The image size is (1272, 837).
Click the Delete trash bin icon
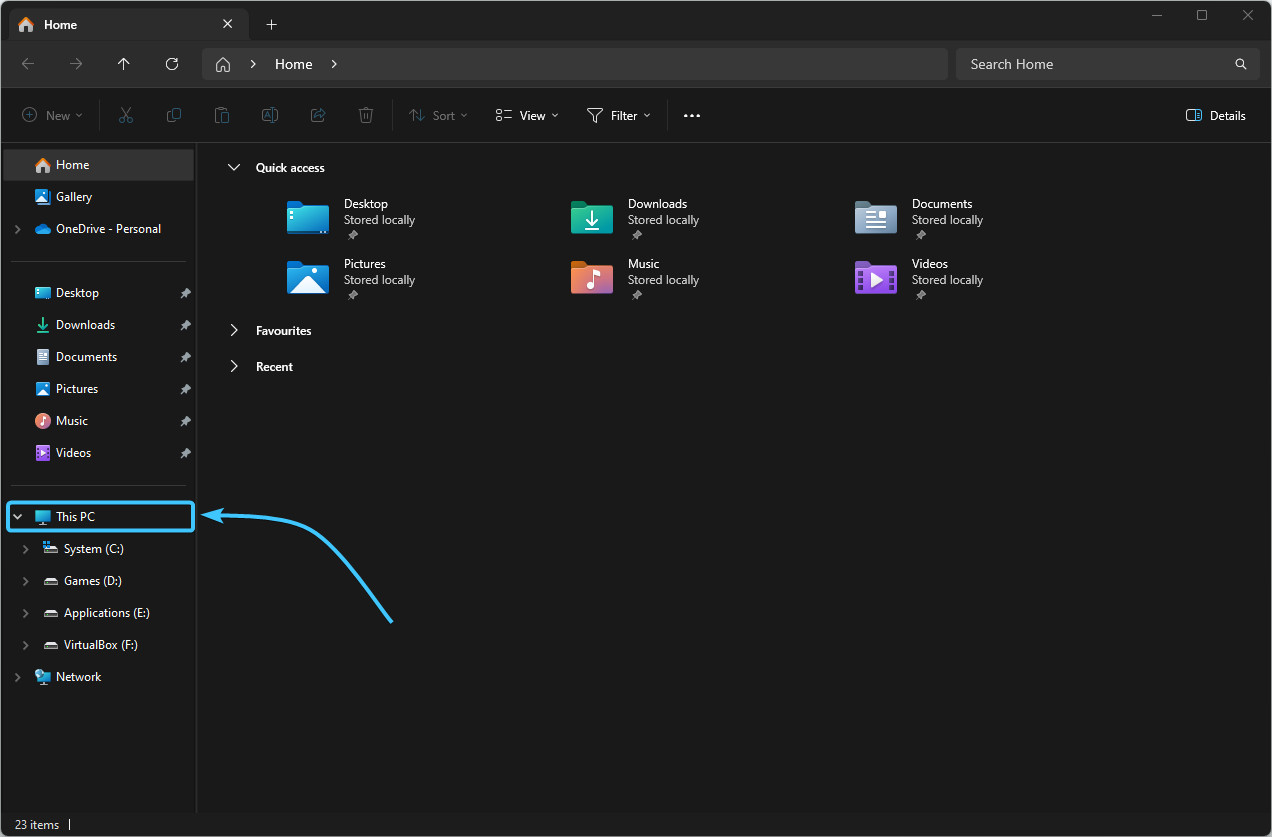coord(366,116)
